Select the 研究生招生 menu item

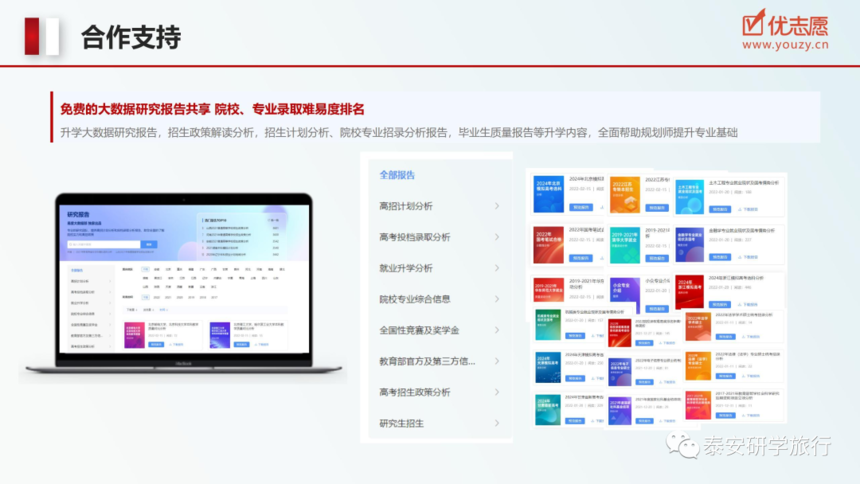[401, 423]
